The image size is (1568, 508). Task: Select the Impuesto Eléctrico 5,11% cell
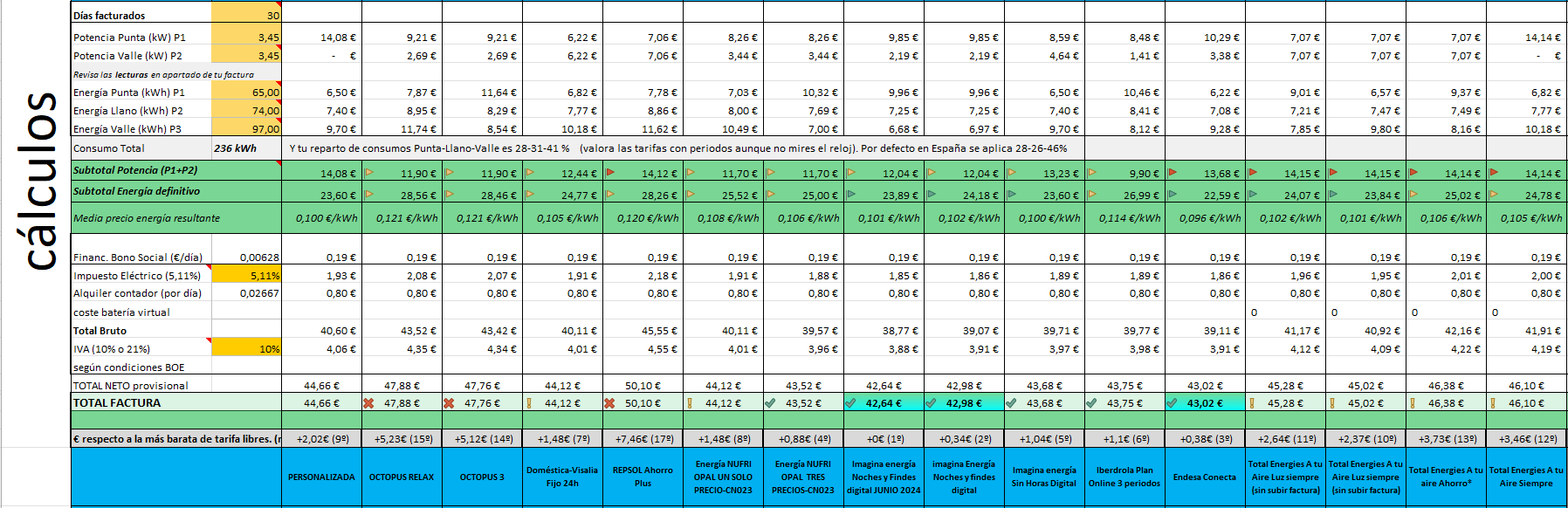click(246, 275)
